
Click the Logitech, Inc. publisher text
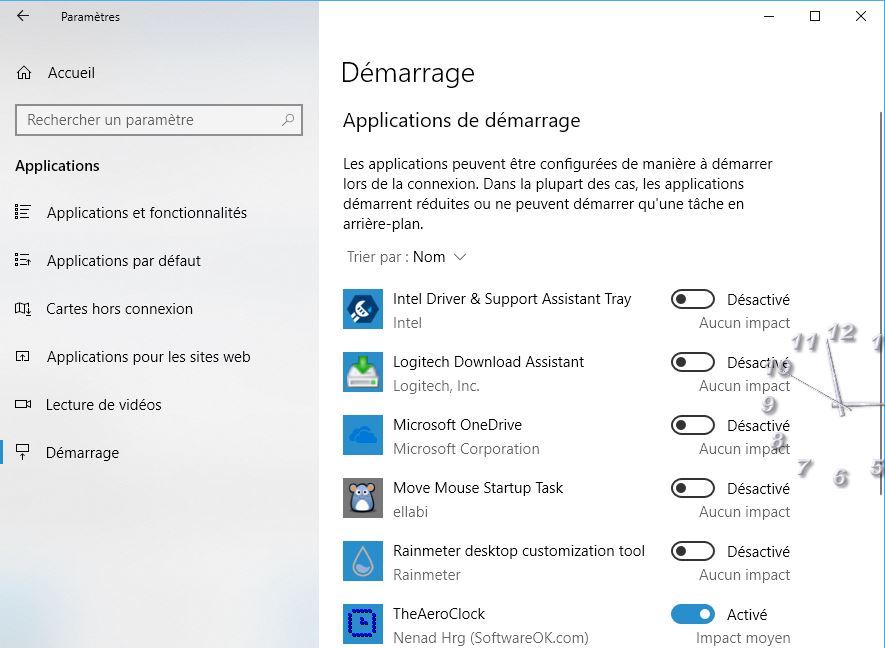436,386
